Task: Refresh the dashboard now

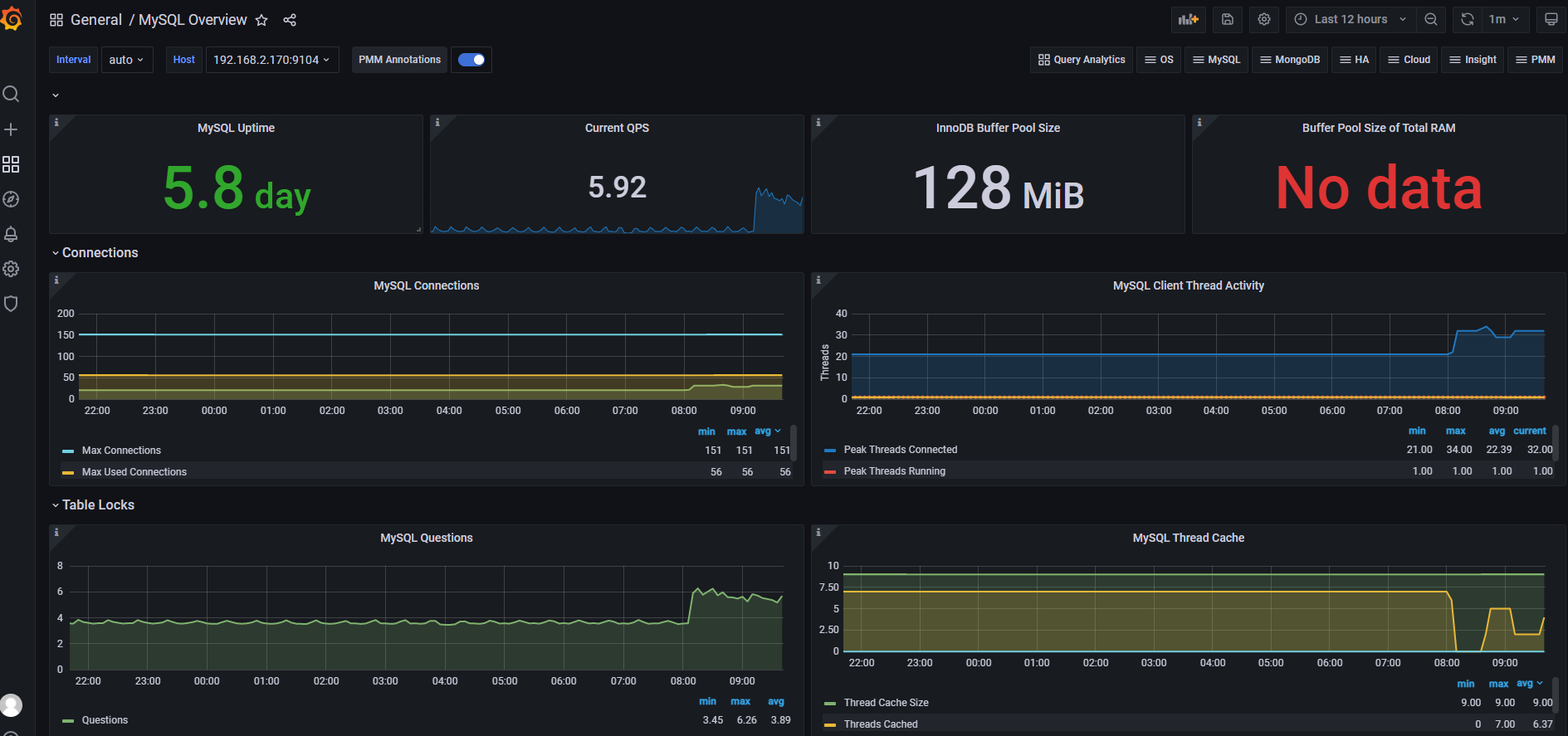Action: point(1468,19)
